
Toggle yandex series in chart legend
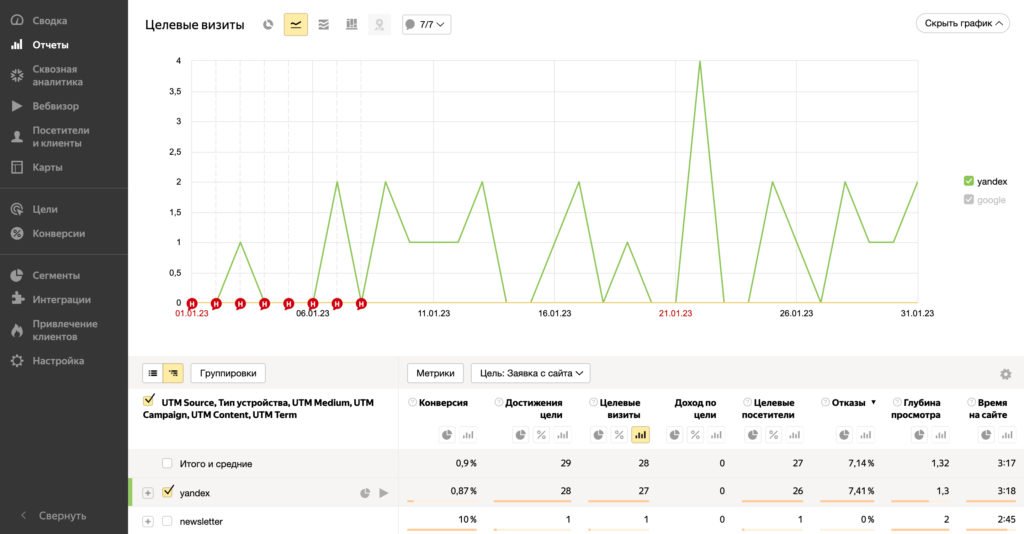coord(968,181)
